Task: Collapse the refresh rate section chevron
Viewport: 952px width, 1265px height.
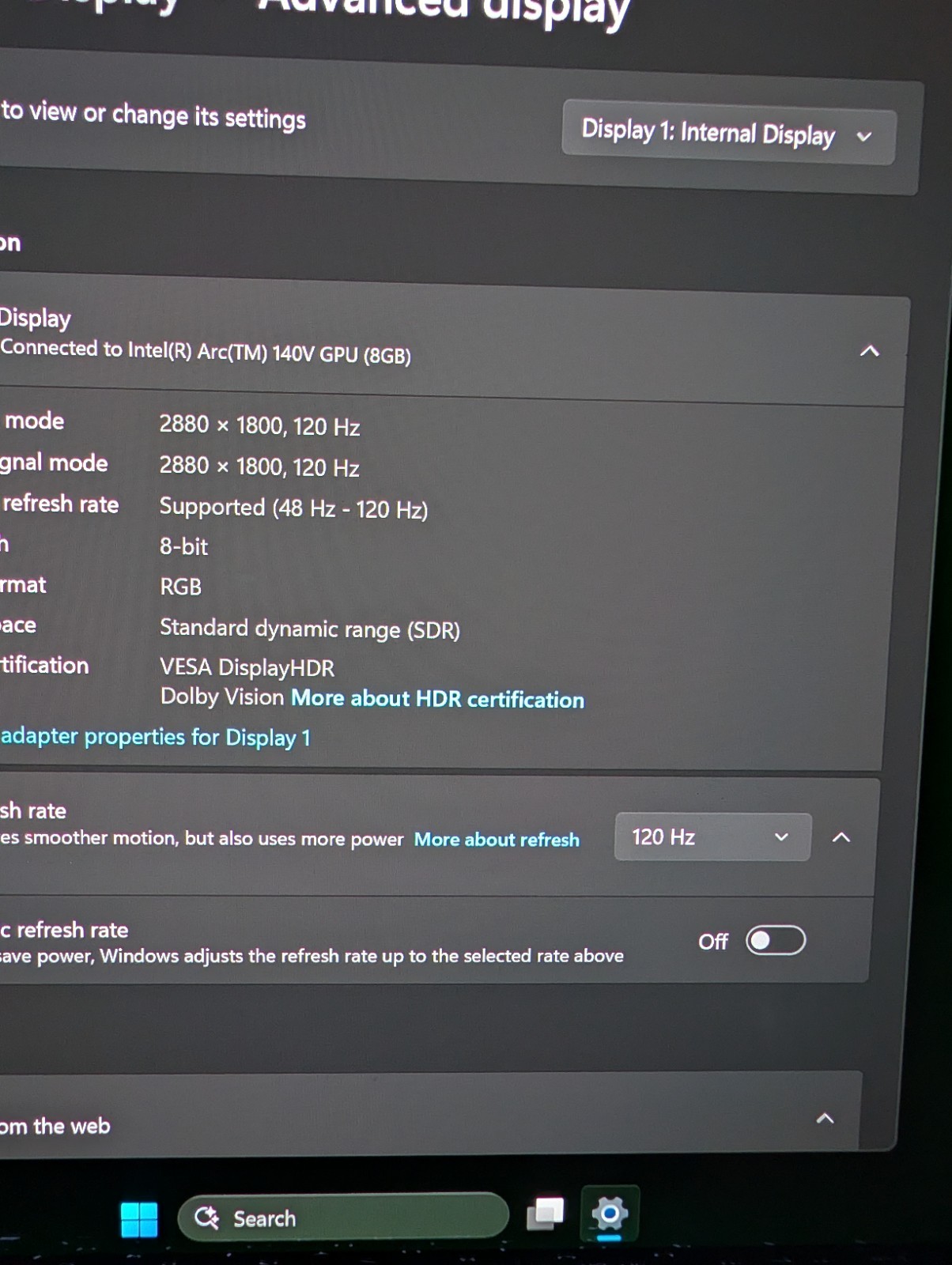Action: tap(841, 837)
